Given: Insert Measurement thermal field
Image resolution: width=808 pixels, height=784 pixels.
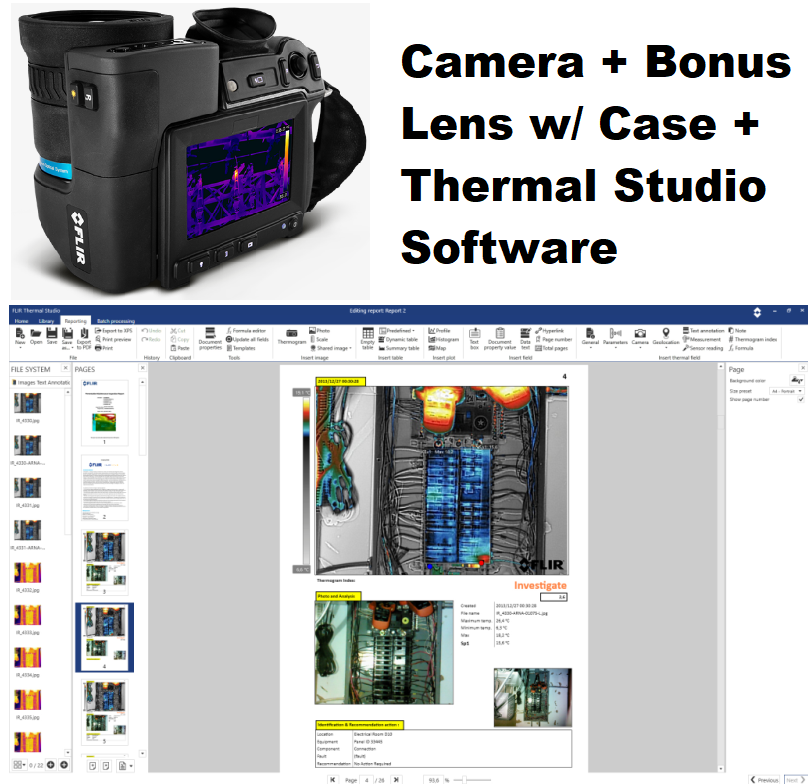Looking at the screenshot, I should coord(702,339).
